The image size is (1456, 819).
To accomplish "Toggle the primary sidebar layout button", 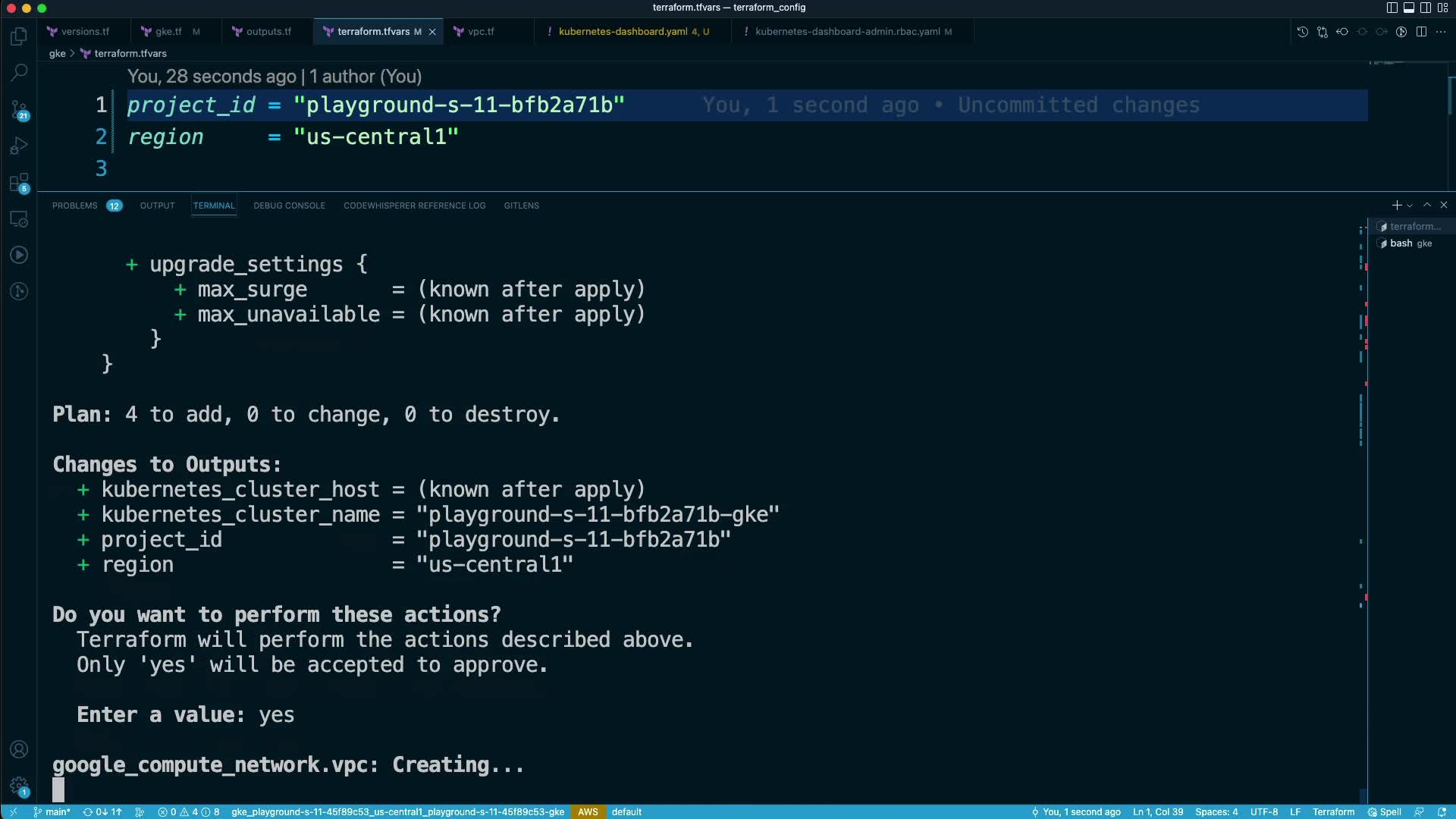I will click(x=1392, y=8).
